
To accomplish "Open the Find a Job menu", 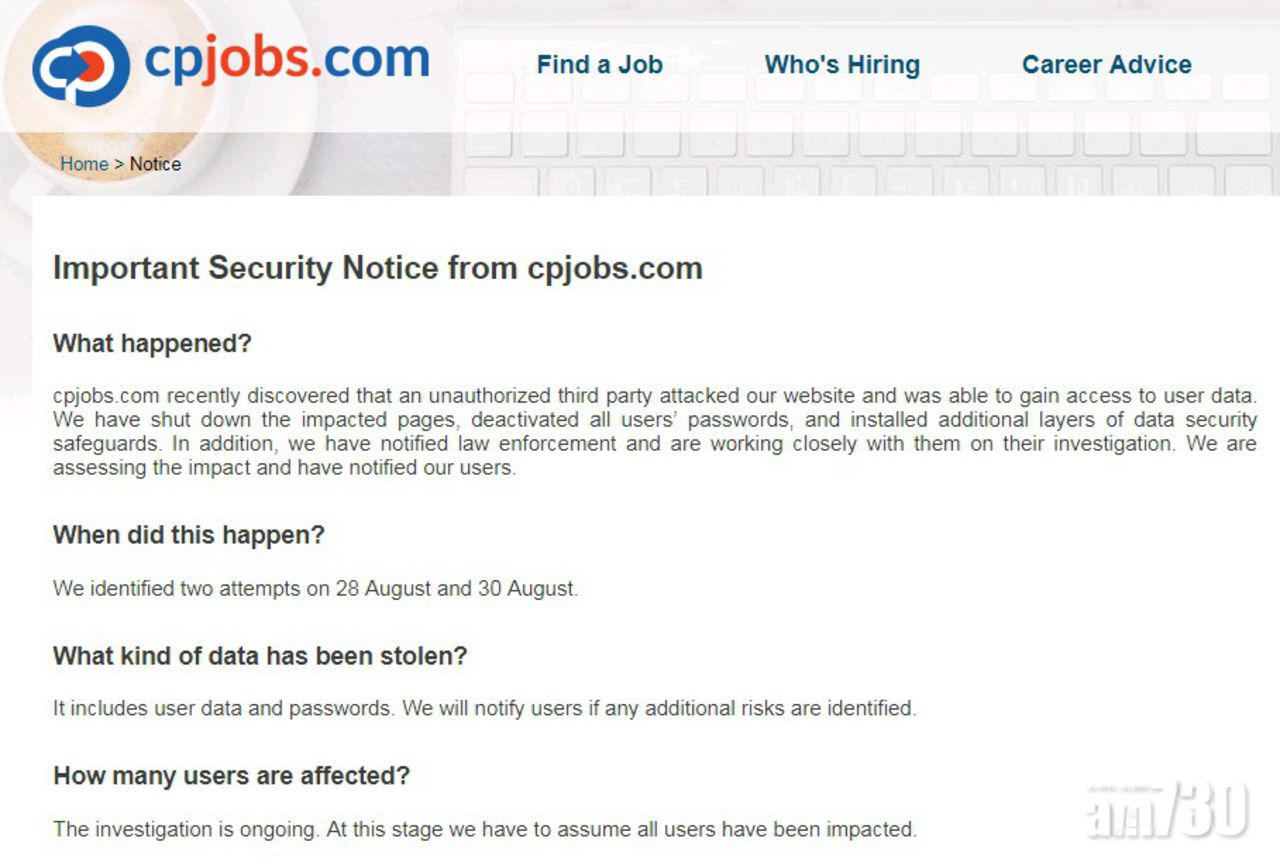I will coord(599,65).
